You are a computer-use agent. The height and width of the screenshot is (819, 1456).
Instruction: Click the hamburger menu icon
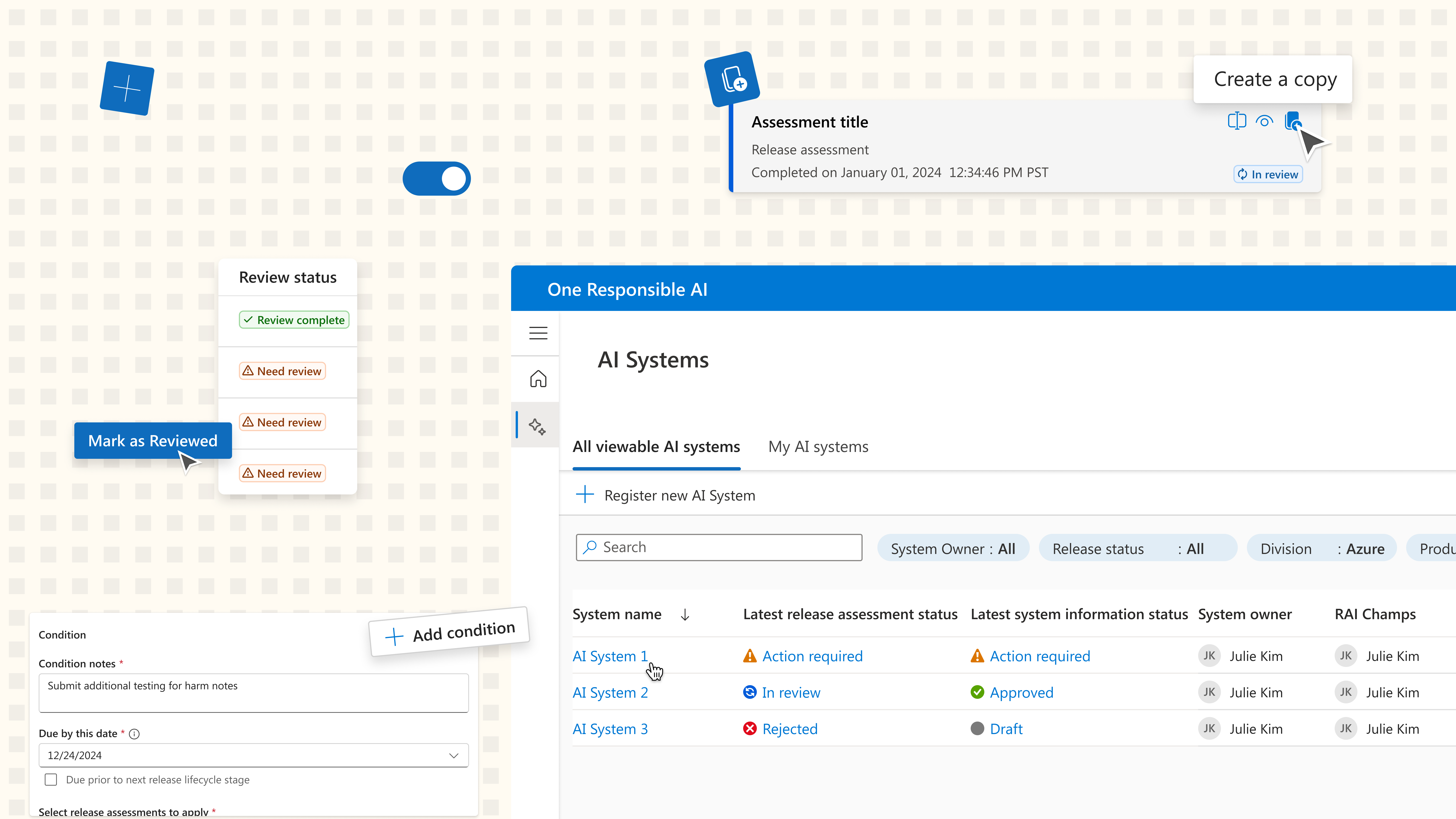(538, 333)
